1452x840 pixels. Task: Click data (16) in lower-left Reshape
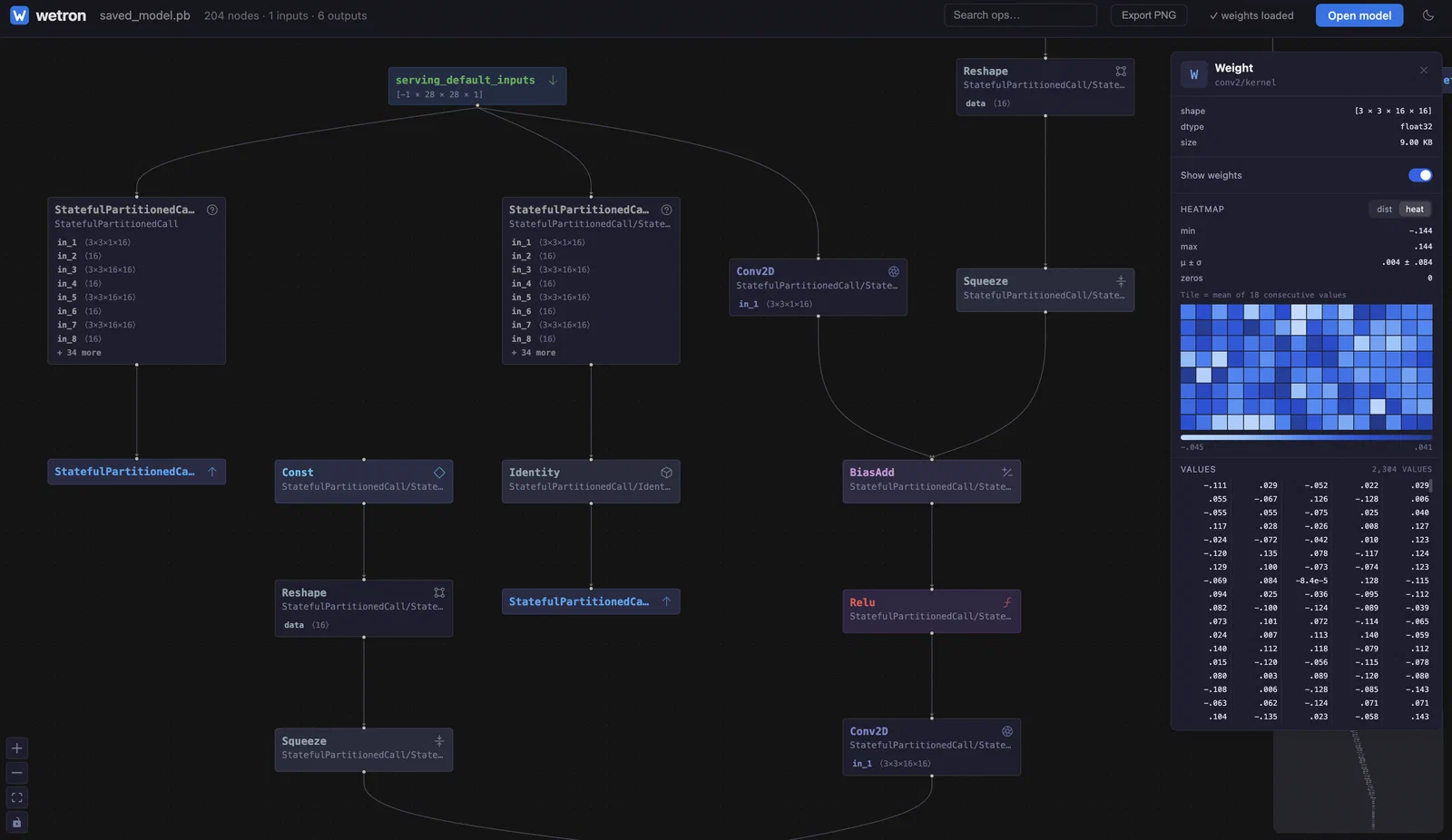[x=306, y=625]
